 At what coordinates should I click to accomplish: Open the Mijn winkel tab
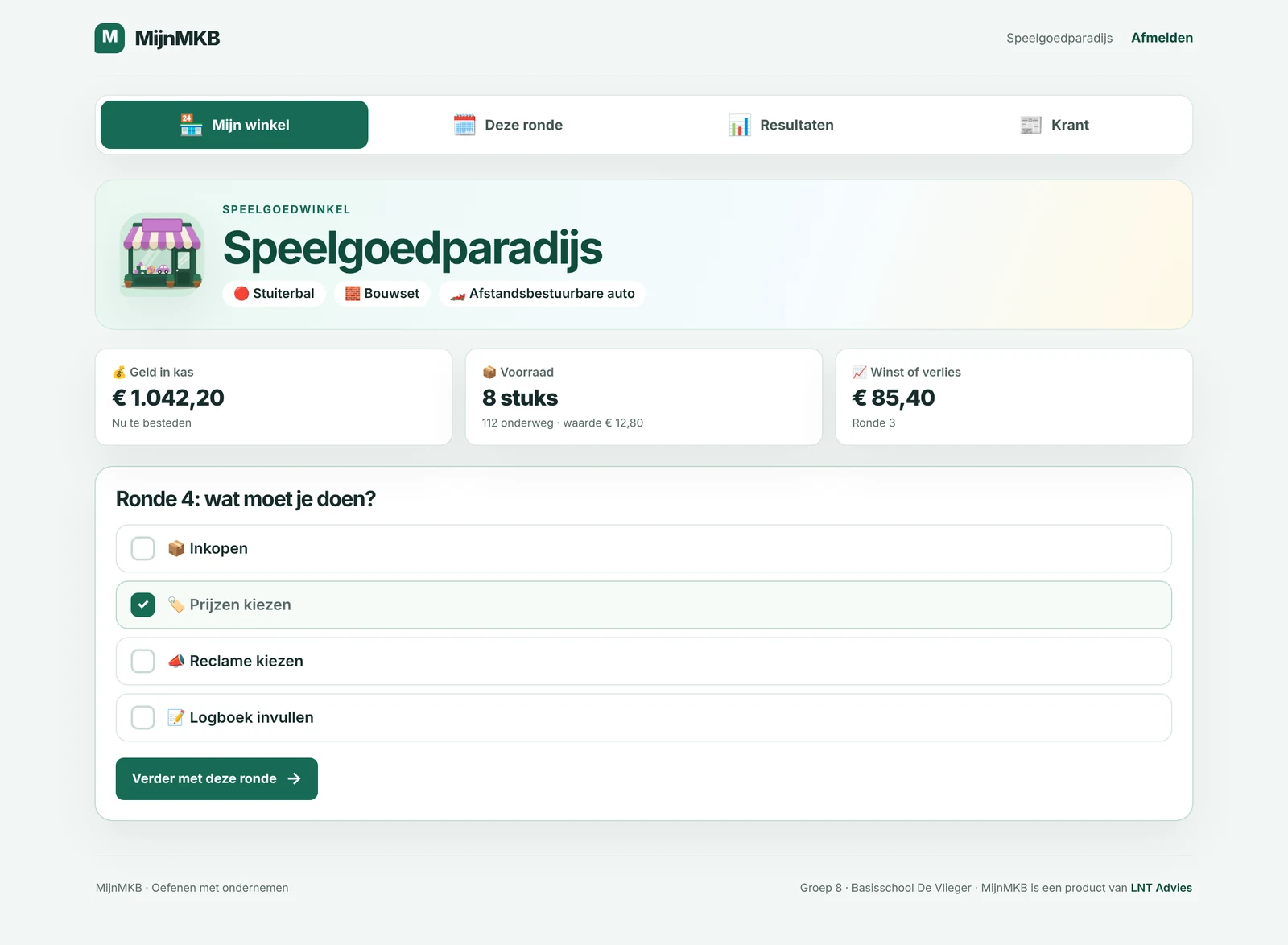tap(234, 125)
